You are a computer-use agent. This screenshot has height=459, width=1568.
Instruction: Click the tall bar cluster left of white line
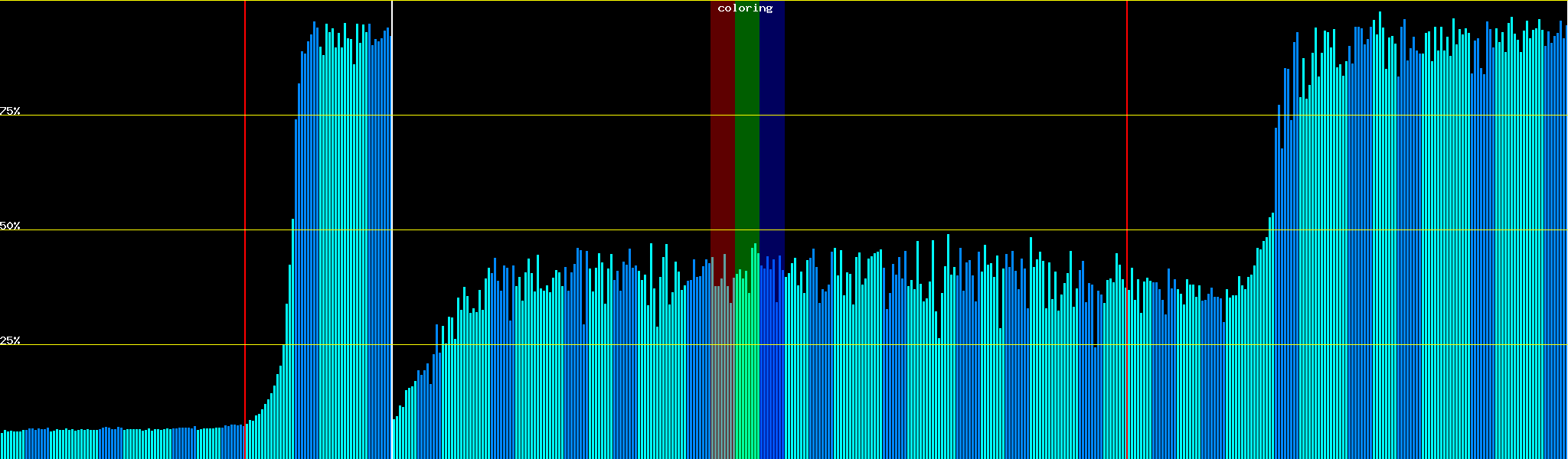(x=345, y=229)
